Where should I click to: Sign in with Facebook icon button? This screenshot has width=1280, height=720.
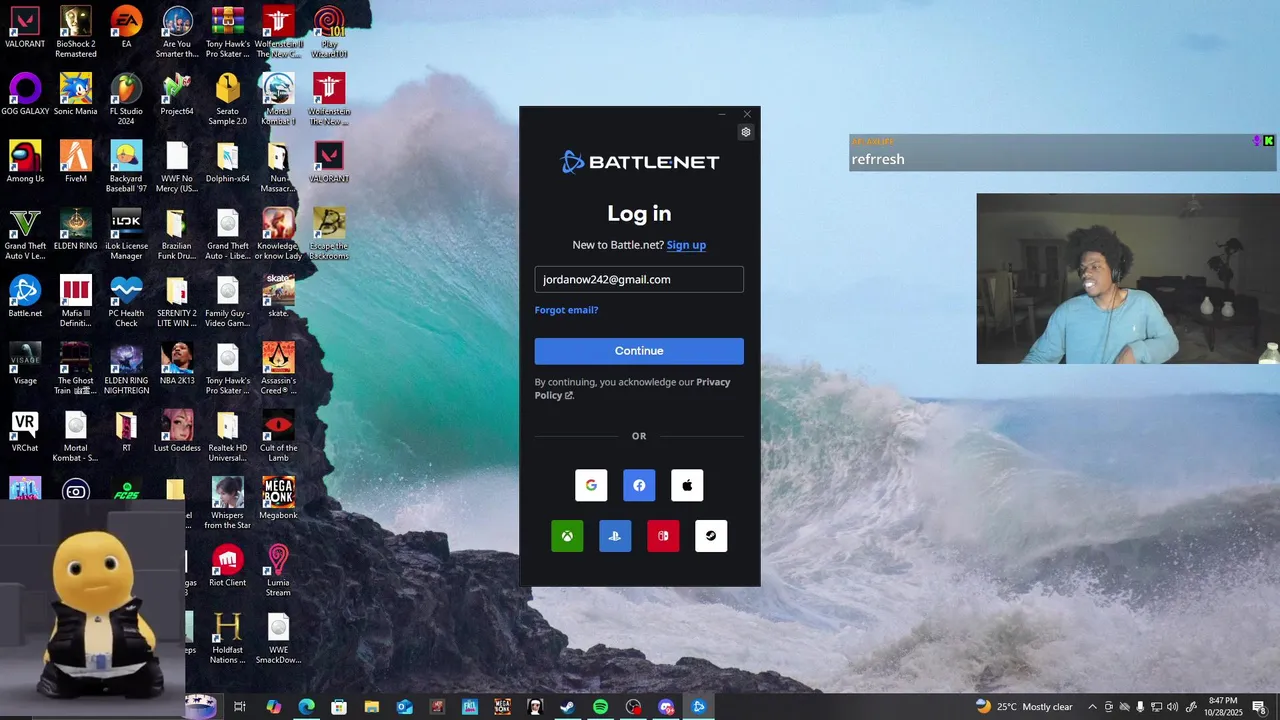639,485
